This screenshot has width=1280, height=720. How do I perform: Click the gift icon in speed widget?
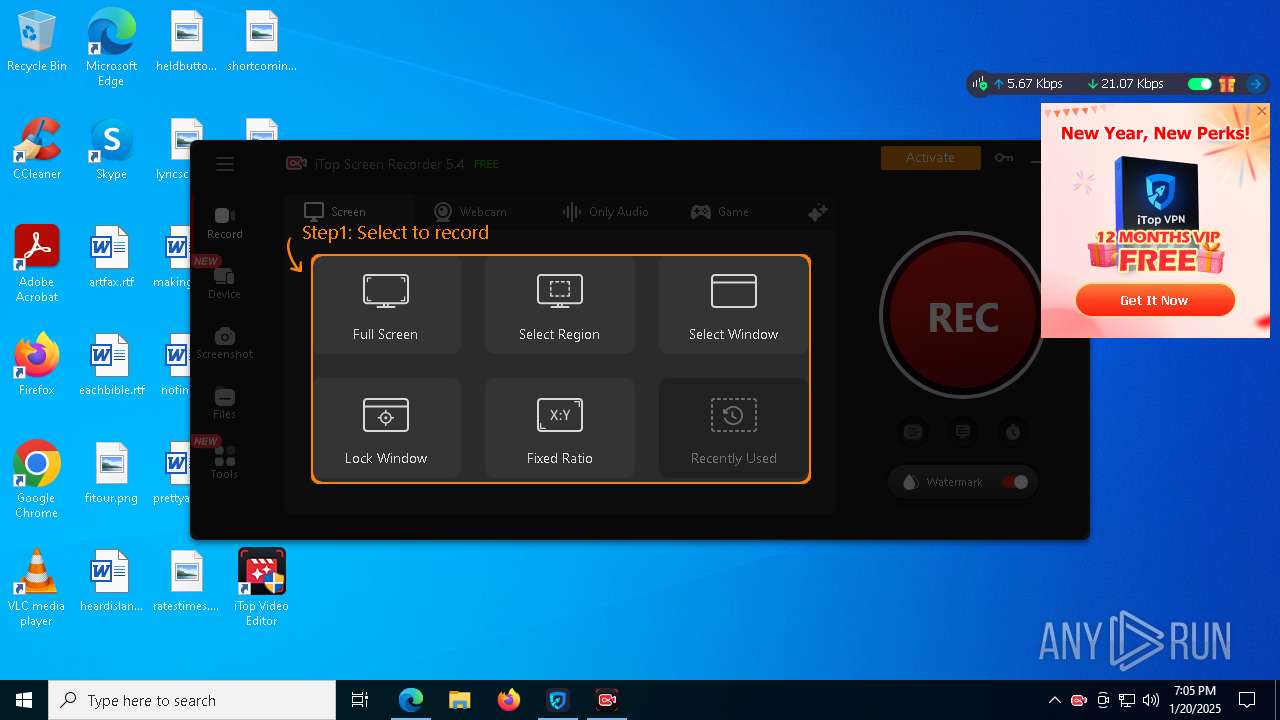click(1227, 84)
